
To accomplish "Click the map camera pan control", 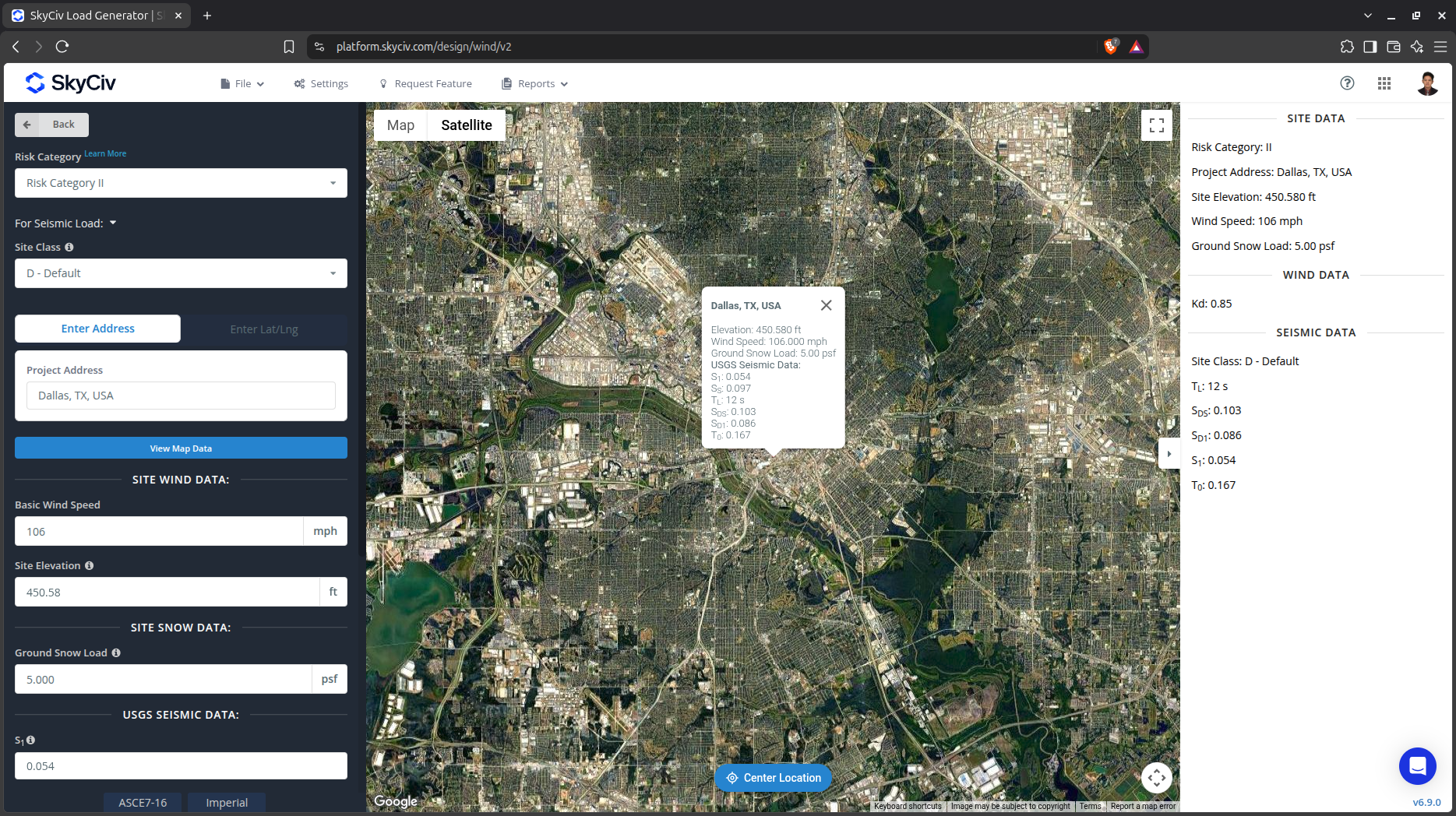I will click(1157, 777).
